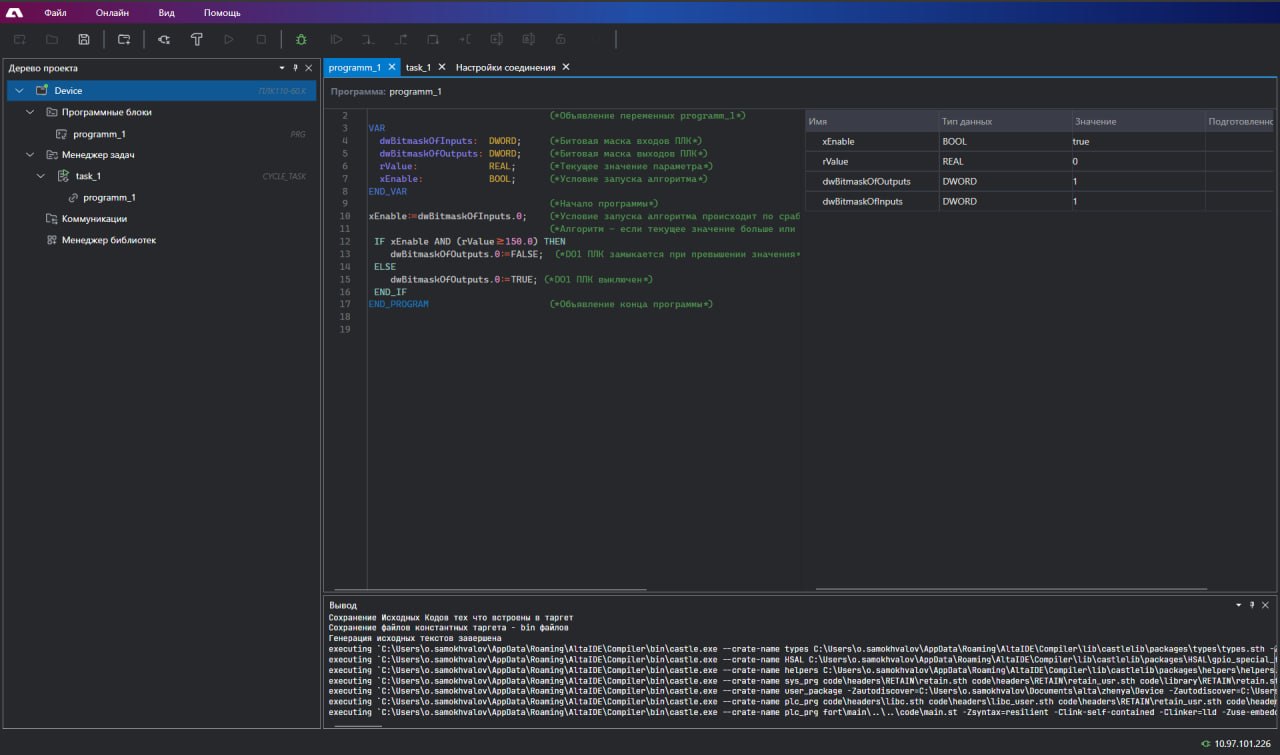
Task: Close the Настройки соединения tab
Action: tap(566, 67)
